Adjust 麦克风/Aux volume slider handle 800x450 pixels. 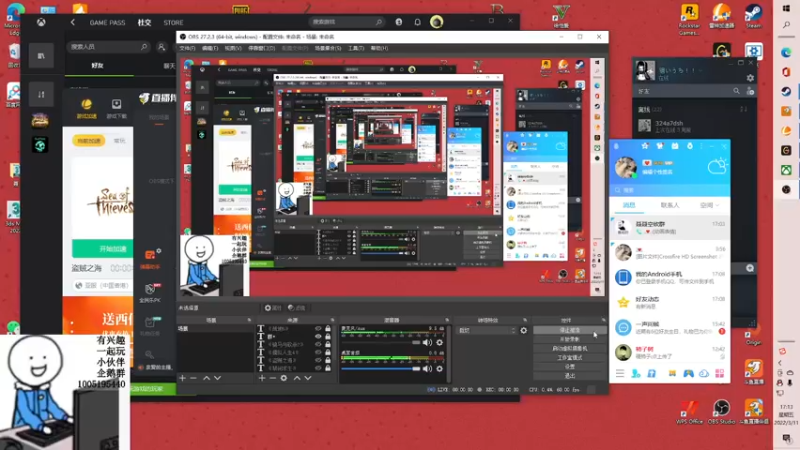coord(416,342)
